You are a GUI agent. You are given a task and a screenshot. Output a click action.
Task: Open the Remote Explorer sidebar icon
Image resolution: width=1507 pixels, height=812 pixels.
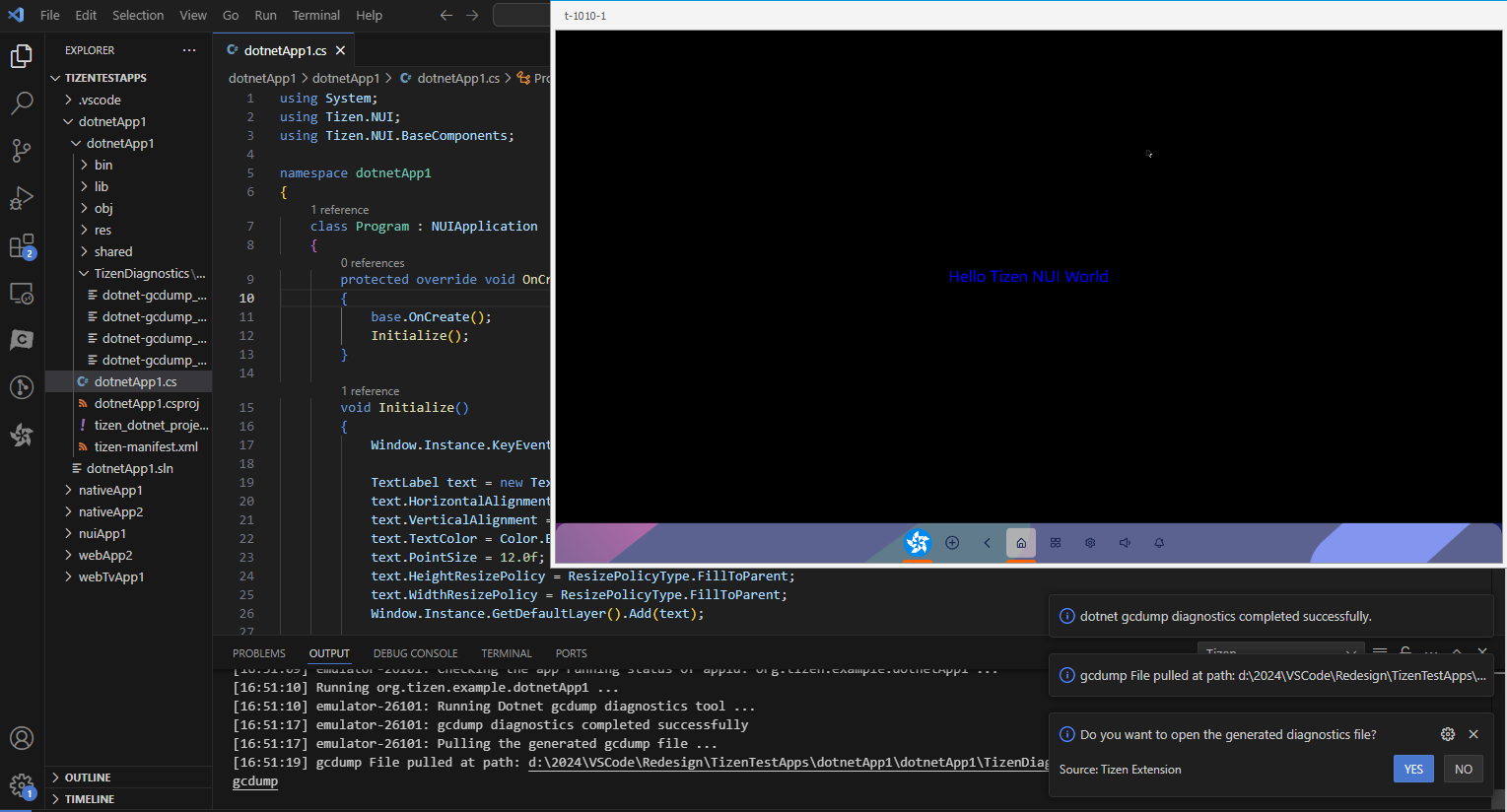point(22,291)
